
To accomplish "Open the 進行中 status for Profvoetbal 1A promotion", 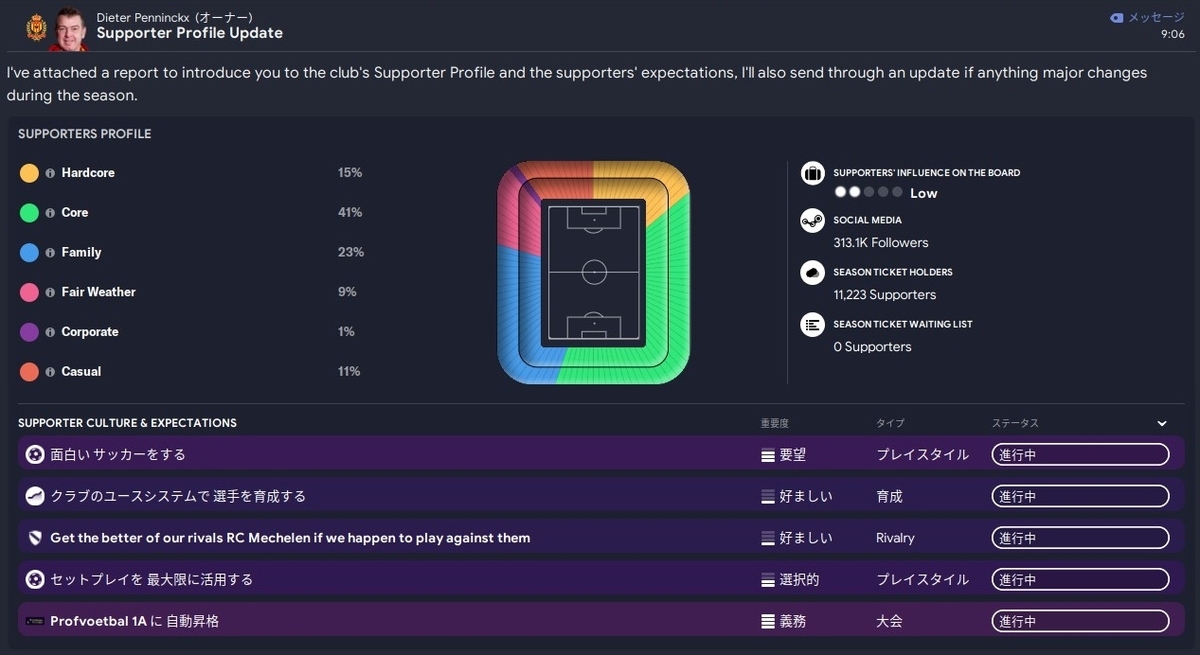I will click(1080, 621).
